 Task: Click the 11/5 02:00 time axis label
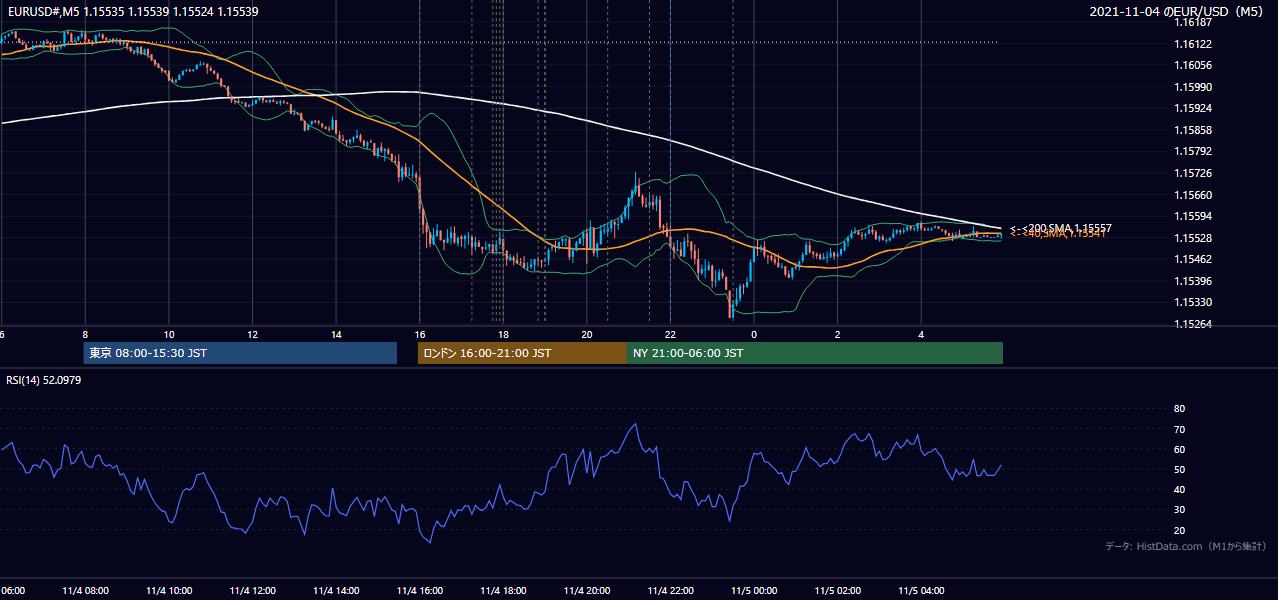(837, 590)
